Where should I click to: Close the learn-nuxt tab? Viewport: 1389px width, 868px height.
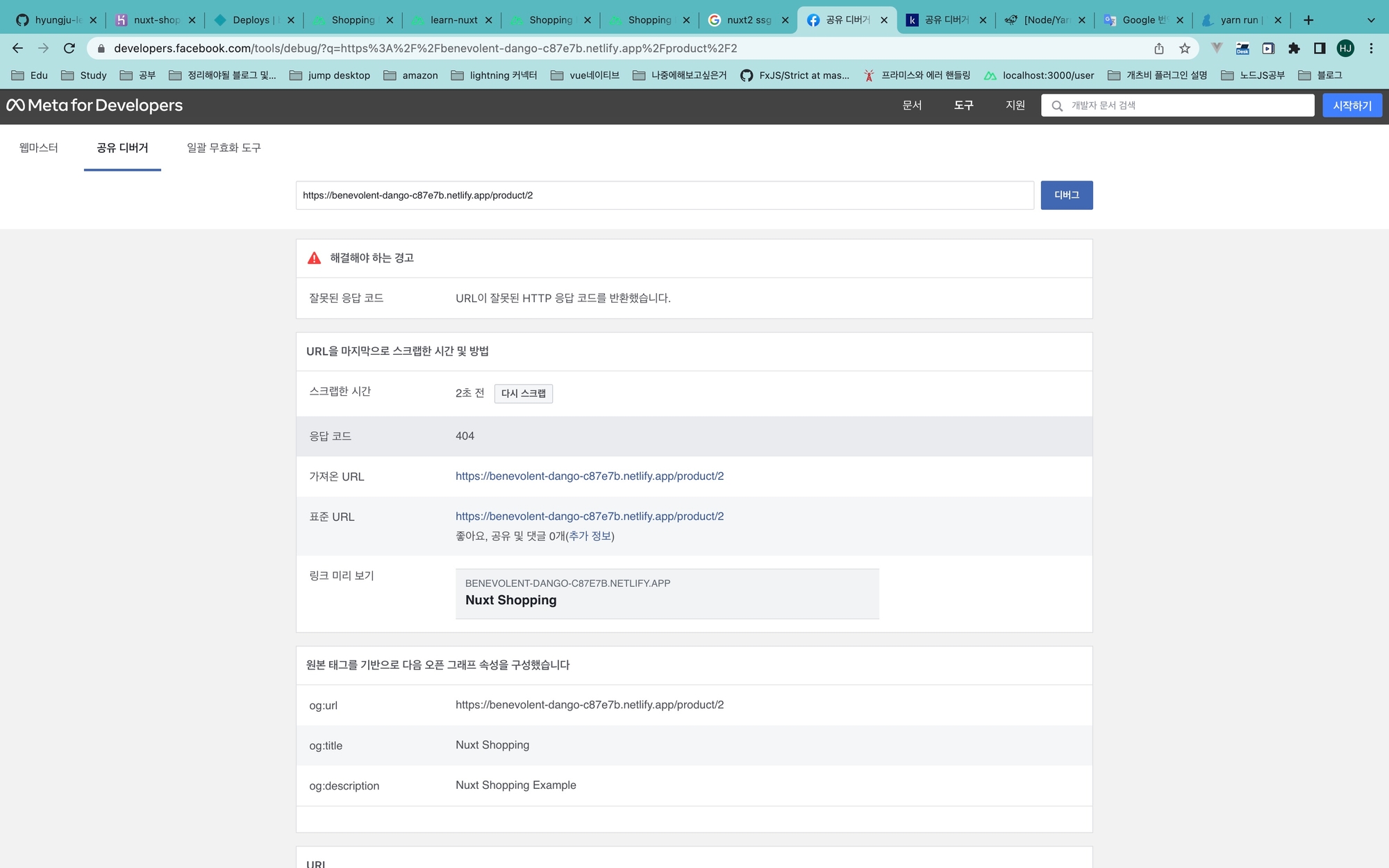(489, 20)
